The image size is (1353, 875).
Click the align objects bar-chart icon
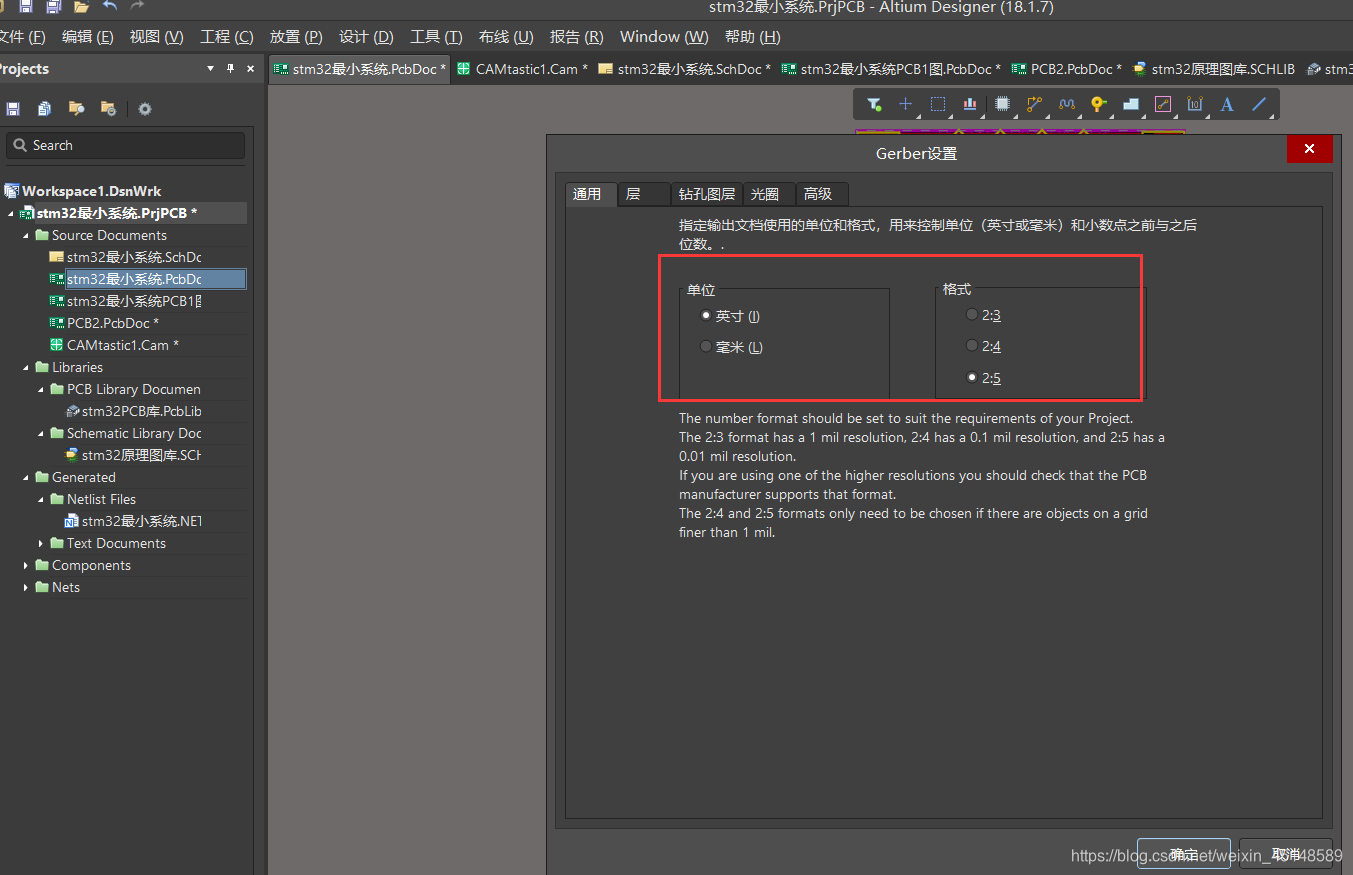coord(970,104)
